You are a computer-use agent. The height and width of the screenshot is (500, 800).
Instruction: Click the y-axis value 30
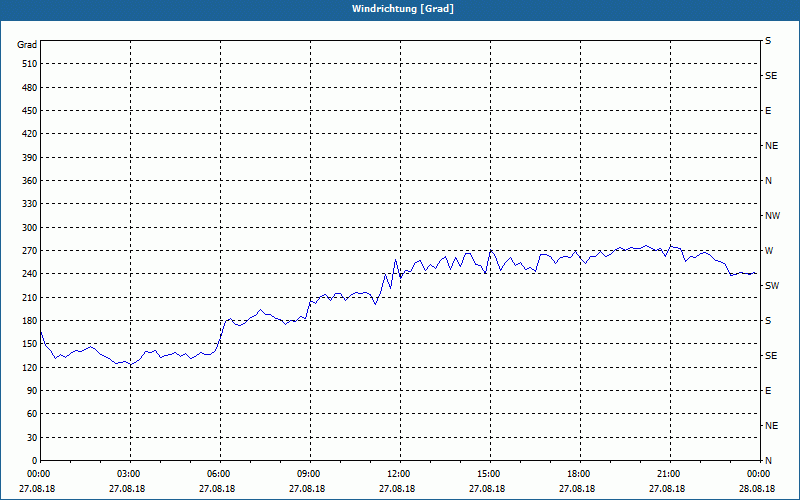point(32,438)
